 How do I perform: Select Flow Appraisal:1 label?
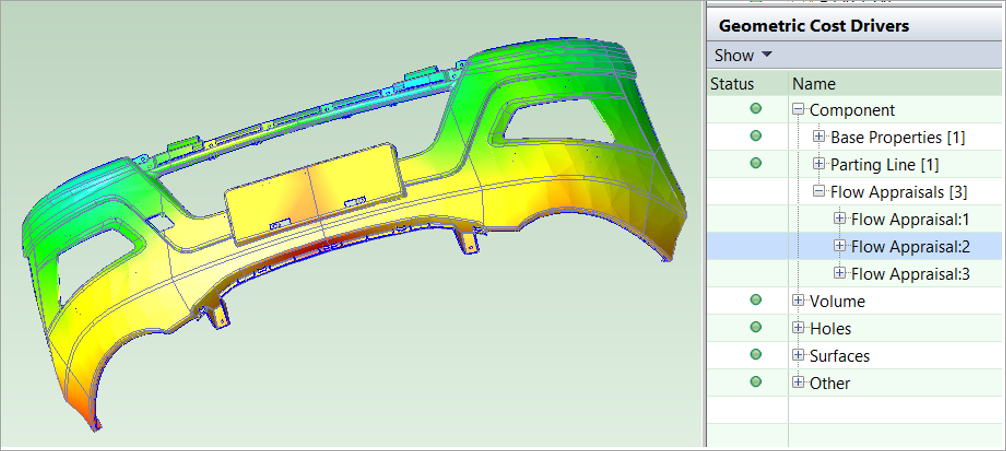click(909, 219)
